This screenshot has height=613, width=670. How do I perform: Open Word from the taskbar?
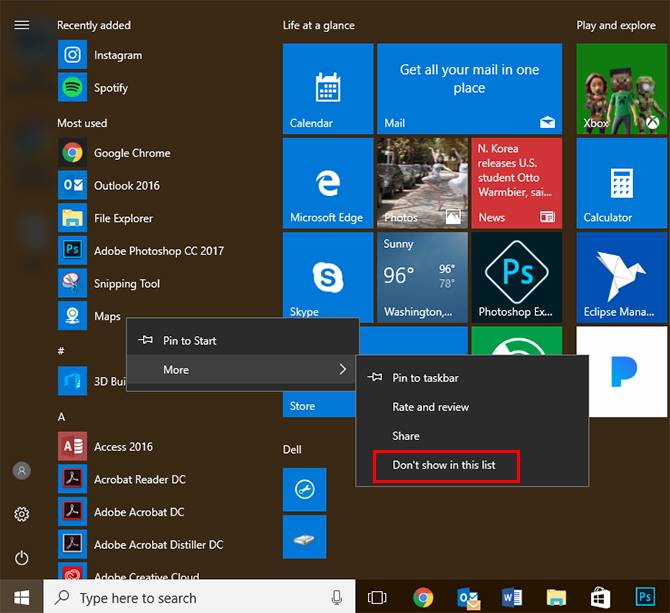click(512, 597)
